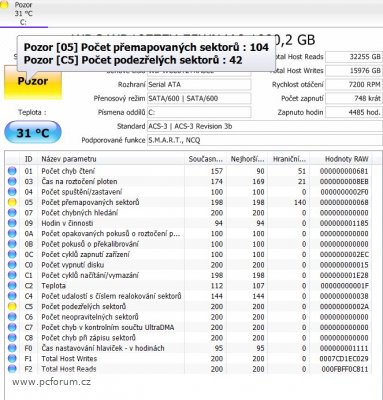This screenshot has height=400, width=383.
Task: Click the blue status icon for 0B překalibrování
Action: point(12,244)
